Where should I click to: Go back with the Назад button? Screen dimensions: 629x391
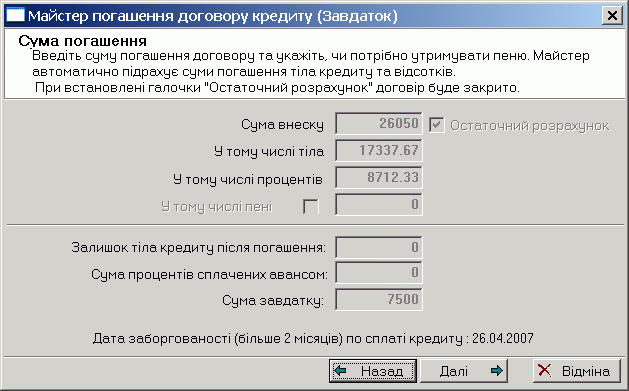[x=373, y=371]
